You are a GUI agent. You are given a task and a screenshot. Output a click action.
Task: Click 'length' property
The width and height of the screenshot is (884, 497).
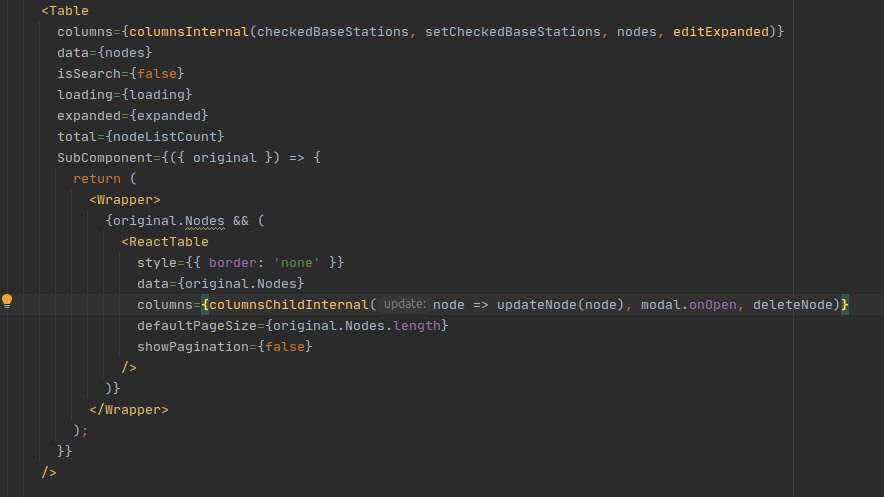417,326
